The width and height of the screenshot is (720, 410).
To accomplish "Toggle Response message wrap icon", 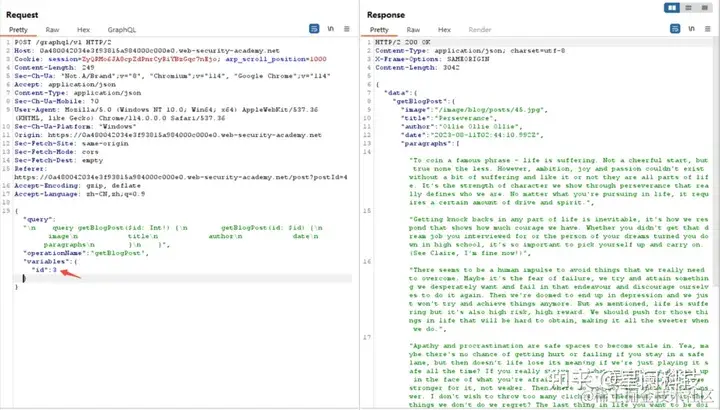I will (675, 29).
